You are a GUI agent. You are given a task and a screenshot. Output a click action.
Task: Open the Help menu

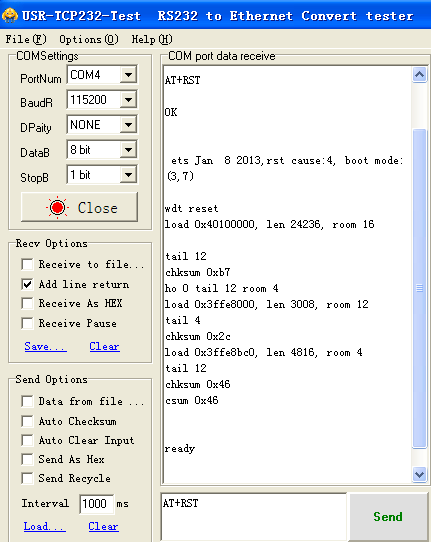click(152, 39)
